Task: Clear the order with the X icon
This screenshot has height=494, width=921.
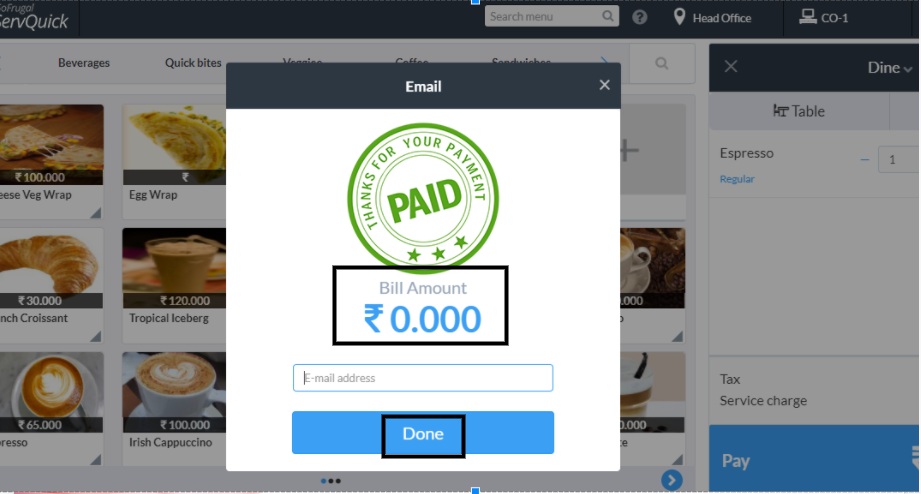Action: click(x=731, y=66)
